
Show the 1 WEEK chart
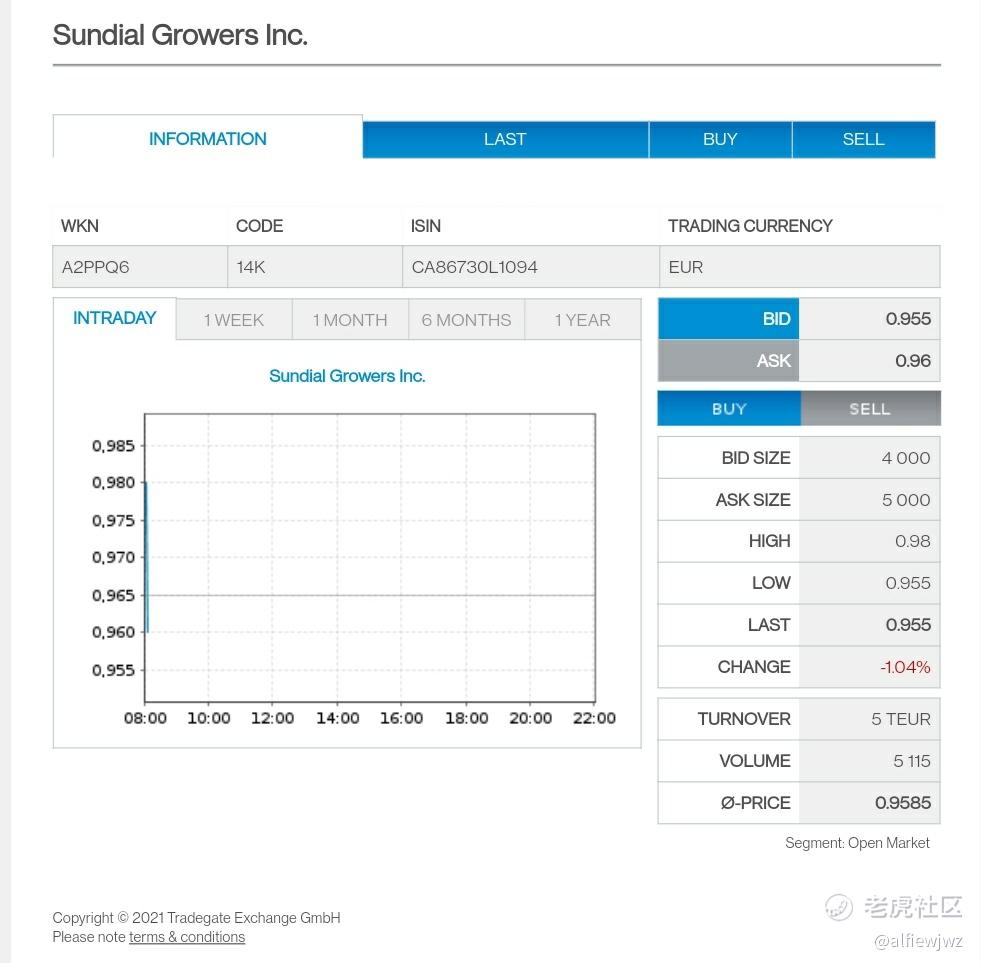(234, 320)
